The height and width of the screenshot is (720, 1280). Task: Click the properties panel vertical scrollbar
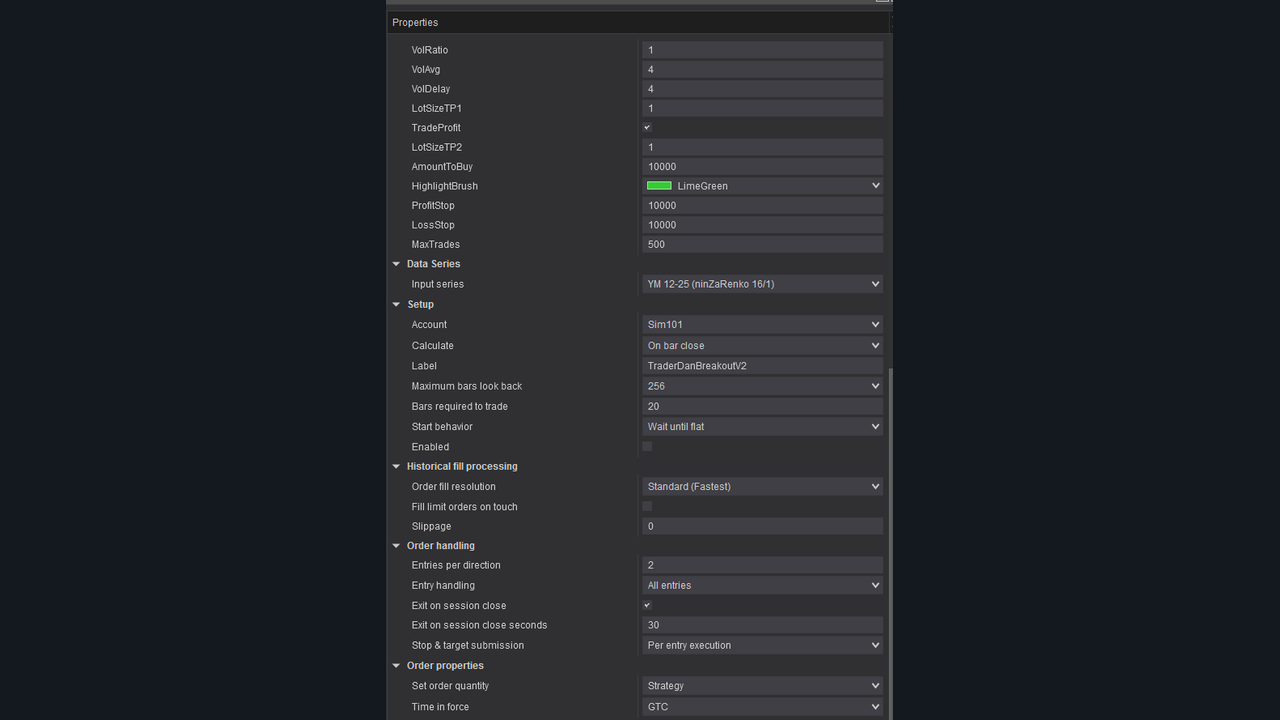point(890,540)
